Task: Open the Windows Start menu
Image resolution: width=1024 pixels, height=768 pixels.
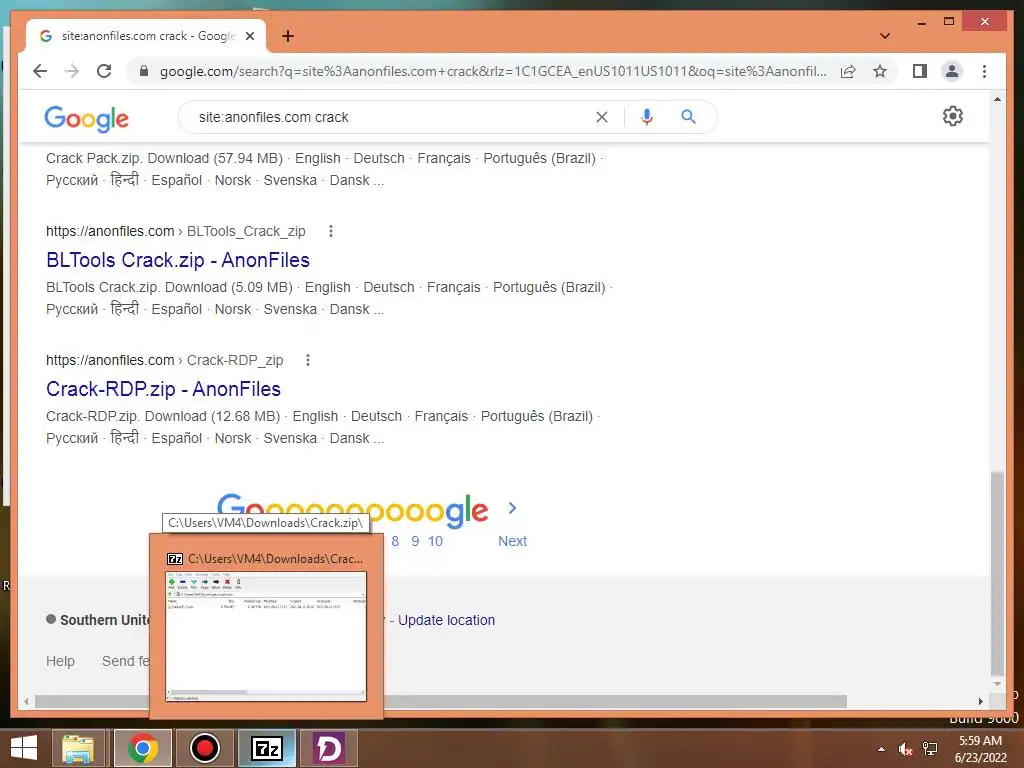Action: click(x=24, y=748)
